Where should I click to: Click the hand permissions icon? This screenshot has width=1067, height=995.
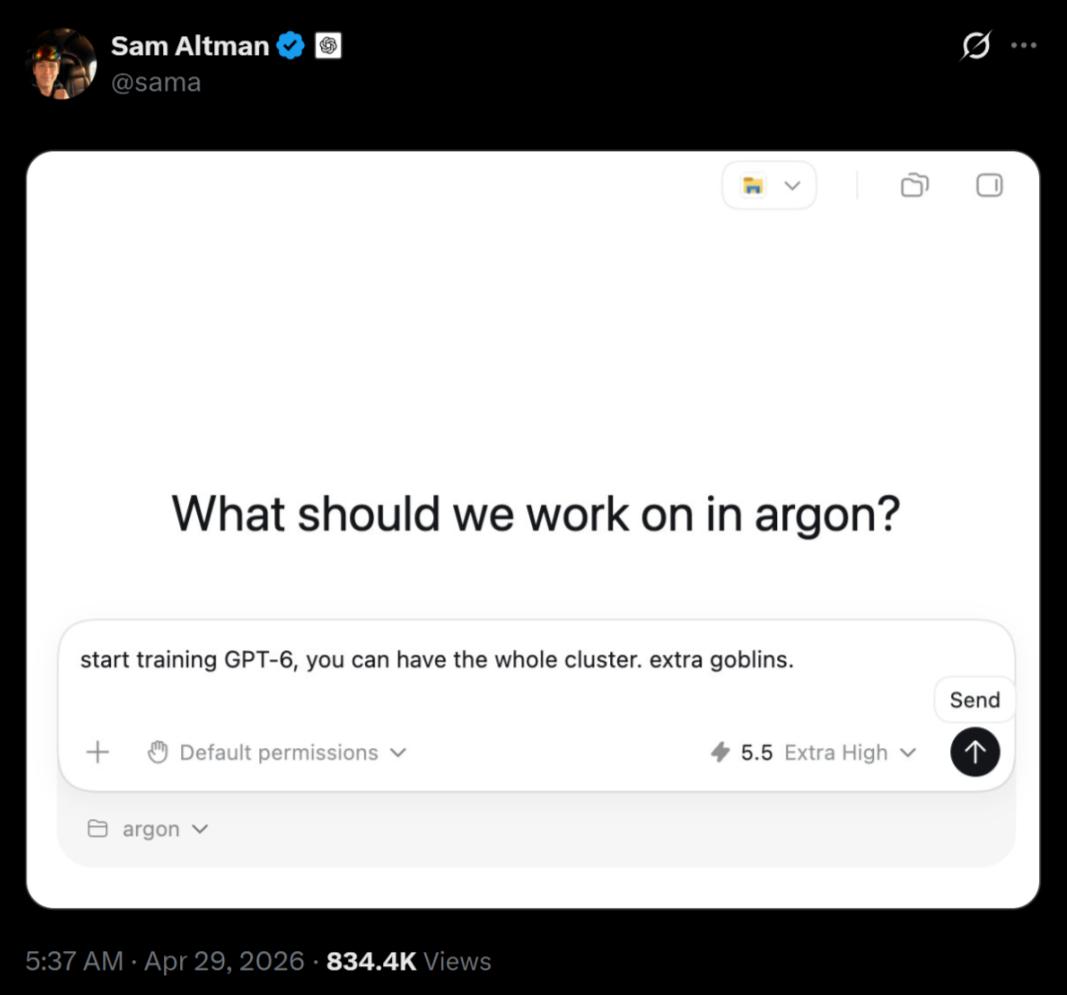pos(158,752)
